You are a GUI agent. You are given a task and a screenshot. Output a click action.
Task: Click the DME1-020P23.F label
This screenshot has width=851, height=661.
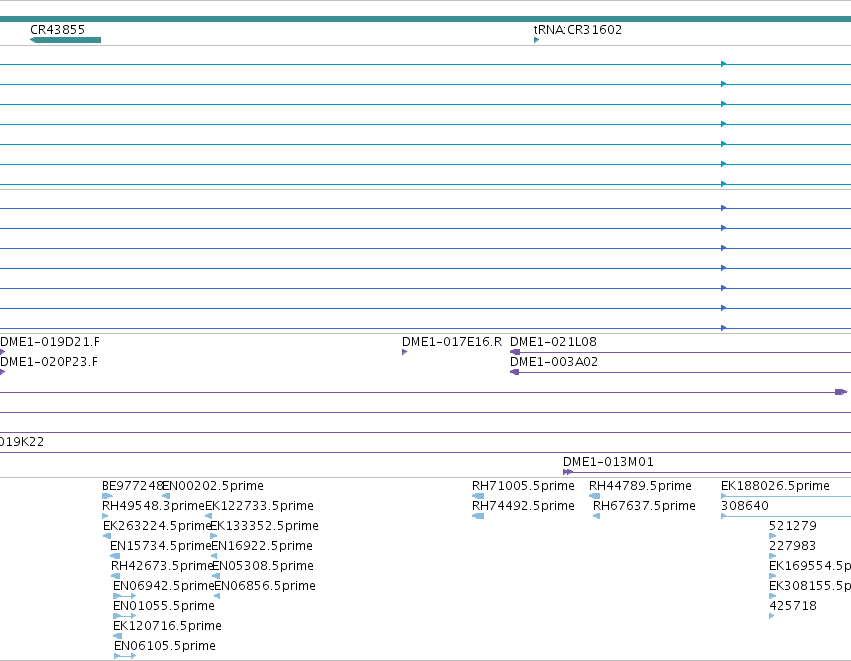click(49, 362)
